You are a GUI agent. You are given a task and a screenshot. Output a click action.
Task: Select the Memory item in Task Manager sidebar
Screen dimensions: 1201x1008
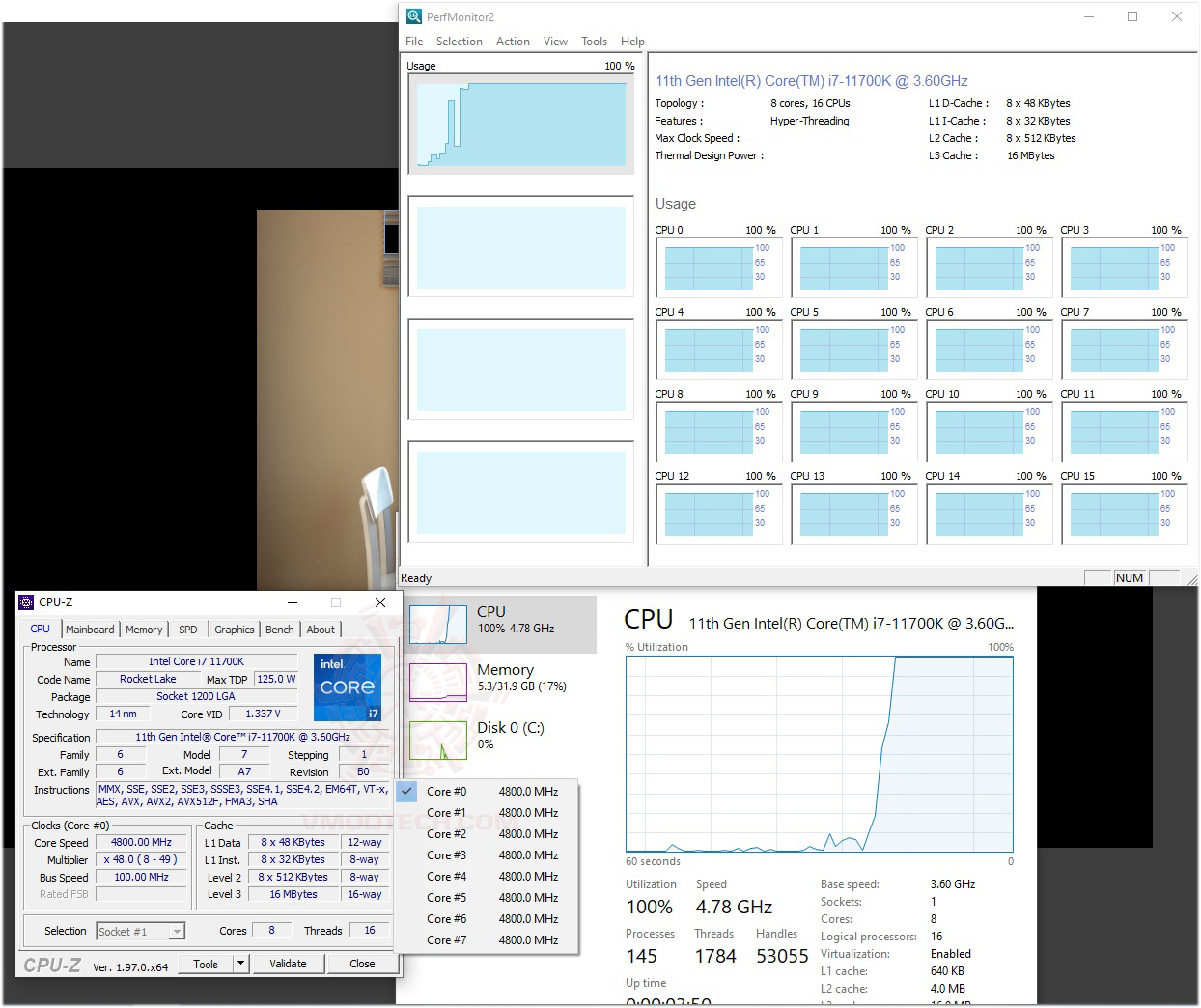click(500, 682)
